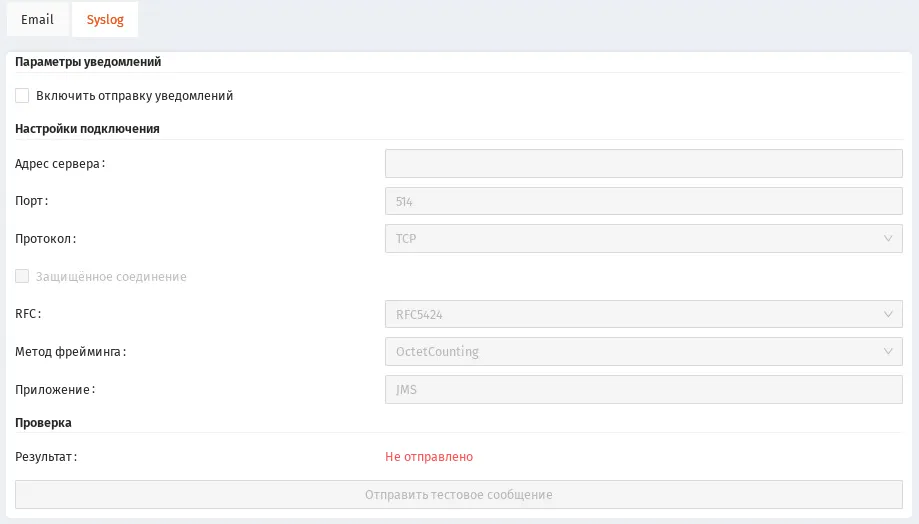Click the Включить отправку уведомлений label text
This screenshot has height=524, width=919.
click(135, 96)
